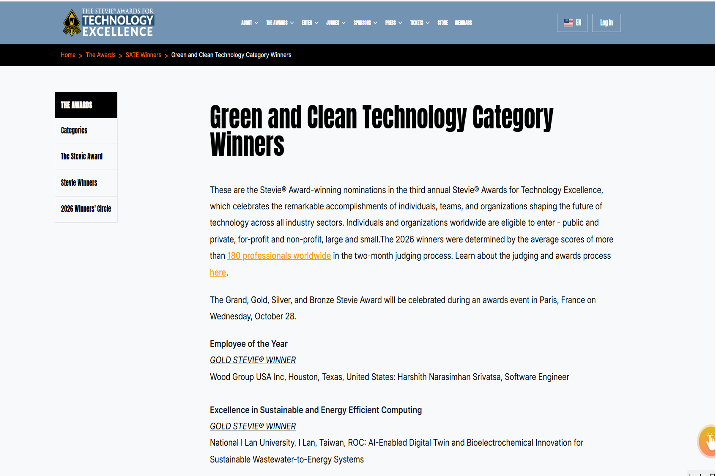Expand the About menu dropdown
The width and height of the screenshot is (716, 476).
pyautogui.click(x=249, y=22)
